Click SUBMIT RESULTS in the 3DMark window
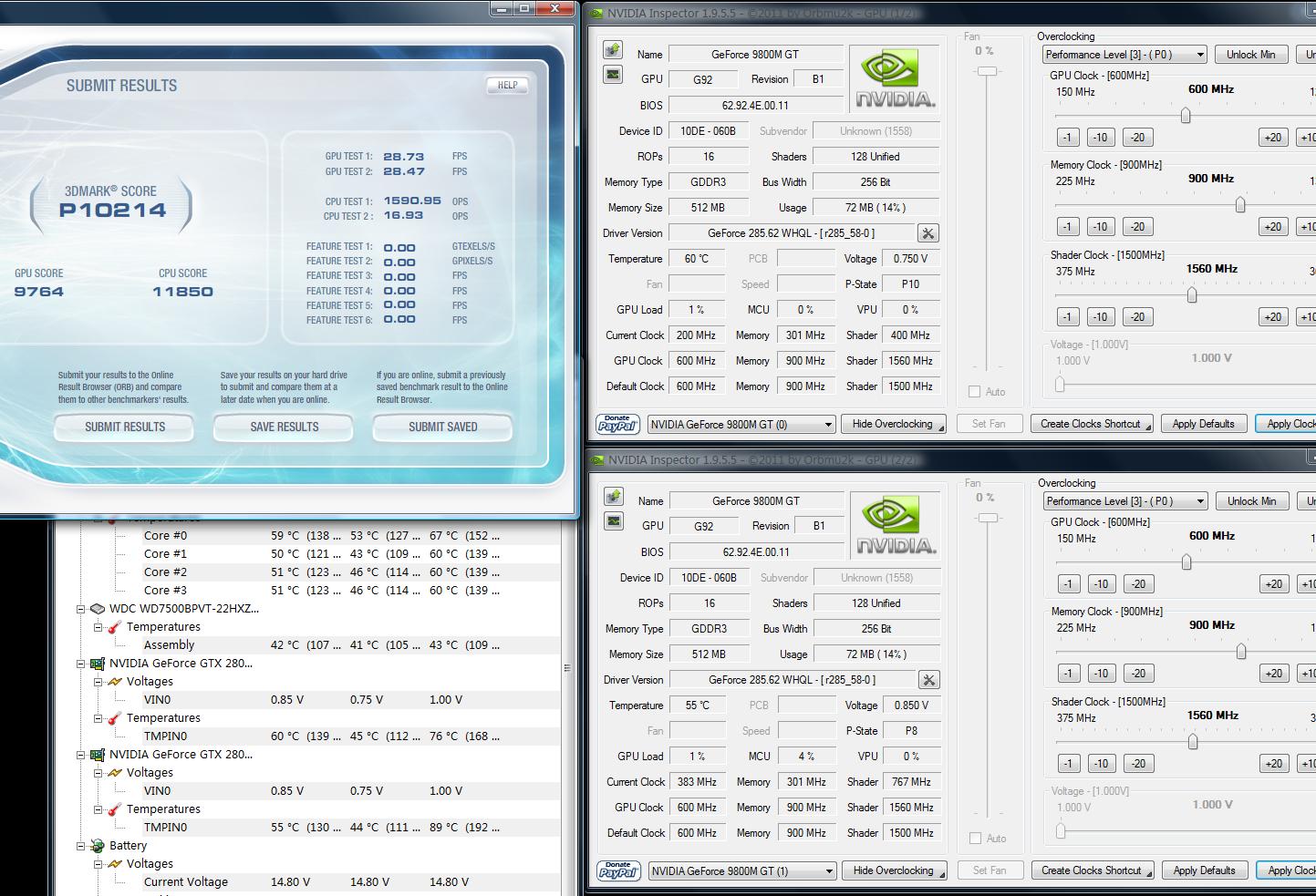The image size is (1316, 896). tap(125, 427)
